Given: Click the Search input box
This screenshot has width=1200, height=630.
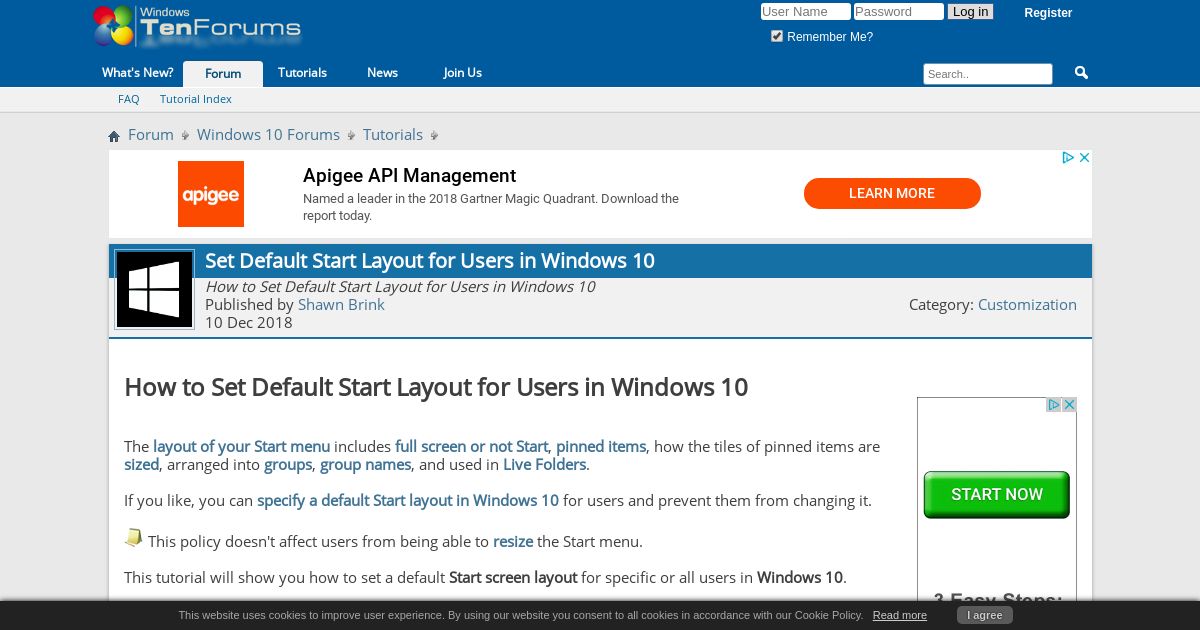Looking at the screenshot, I should click(988, 74).
